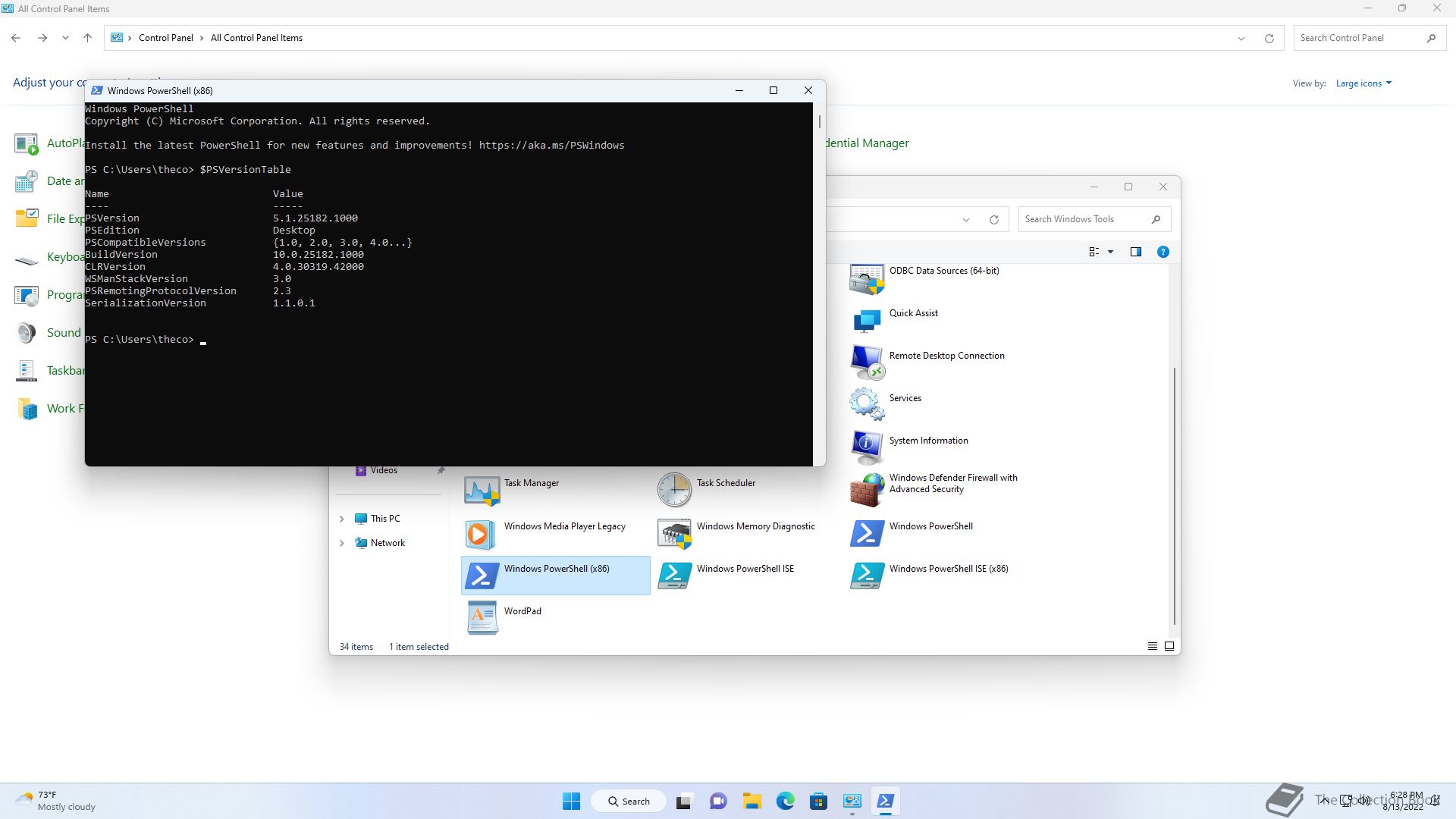Expand Control Panel address bar history dropdown

[1241, 38]
